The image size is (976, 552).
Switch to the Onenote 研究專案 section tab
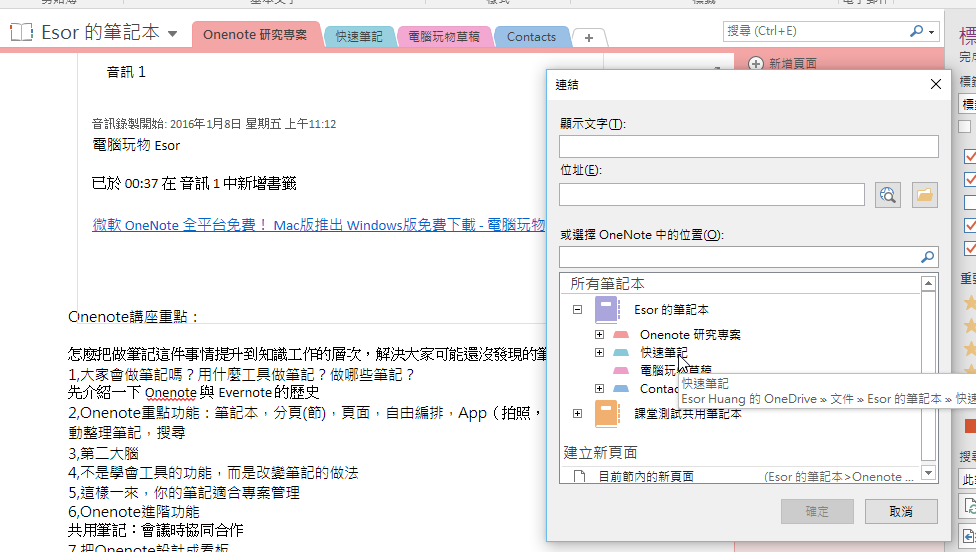255,35
